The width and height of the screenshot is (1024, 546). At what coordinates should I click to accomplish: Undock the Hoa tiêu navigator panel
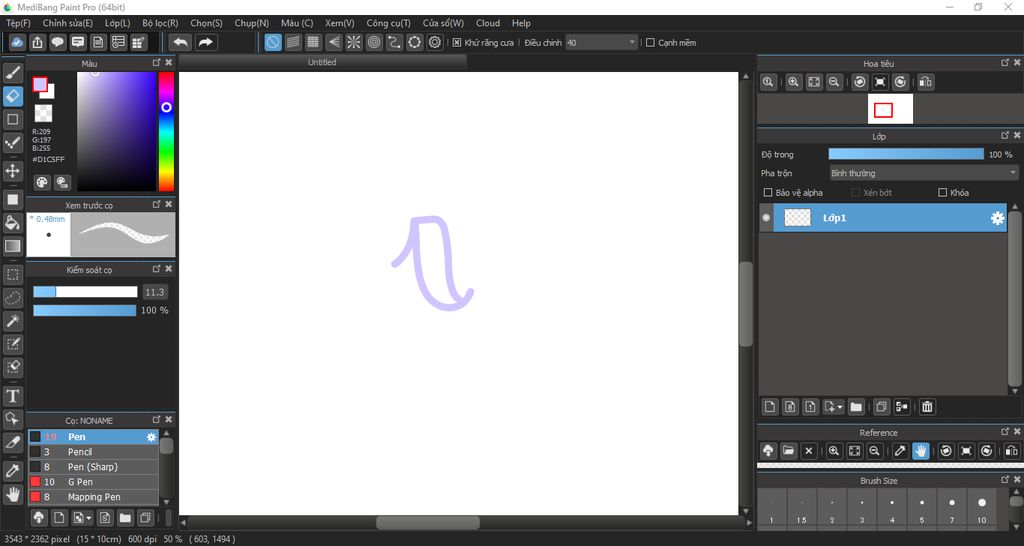point(1004,63)
